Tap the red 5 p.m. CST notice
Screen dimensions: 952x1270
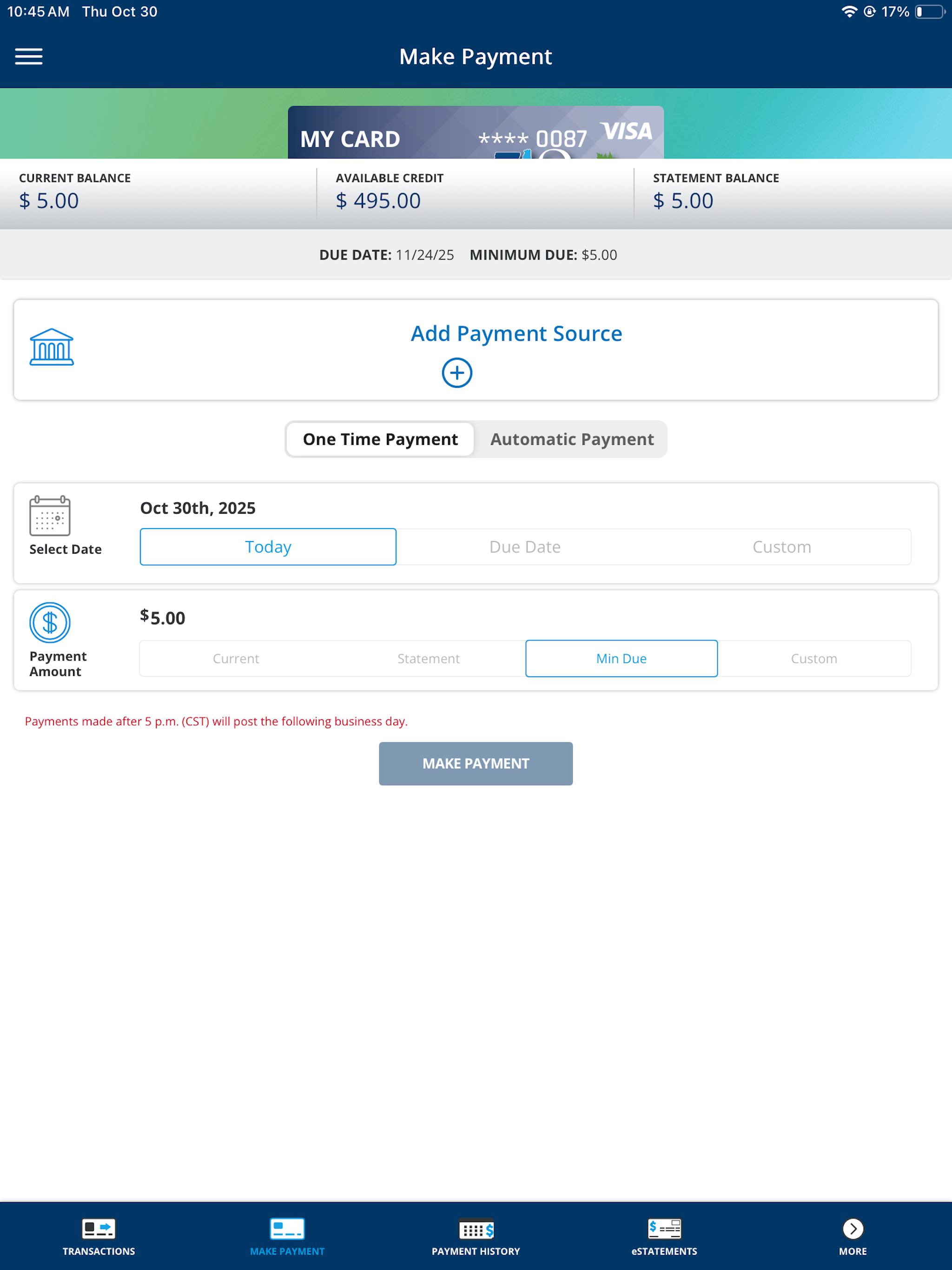[x=216, y=721]
